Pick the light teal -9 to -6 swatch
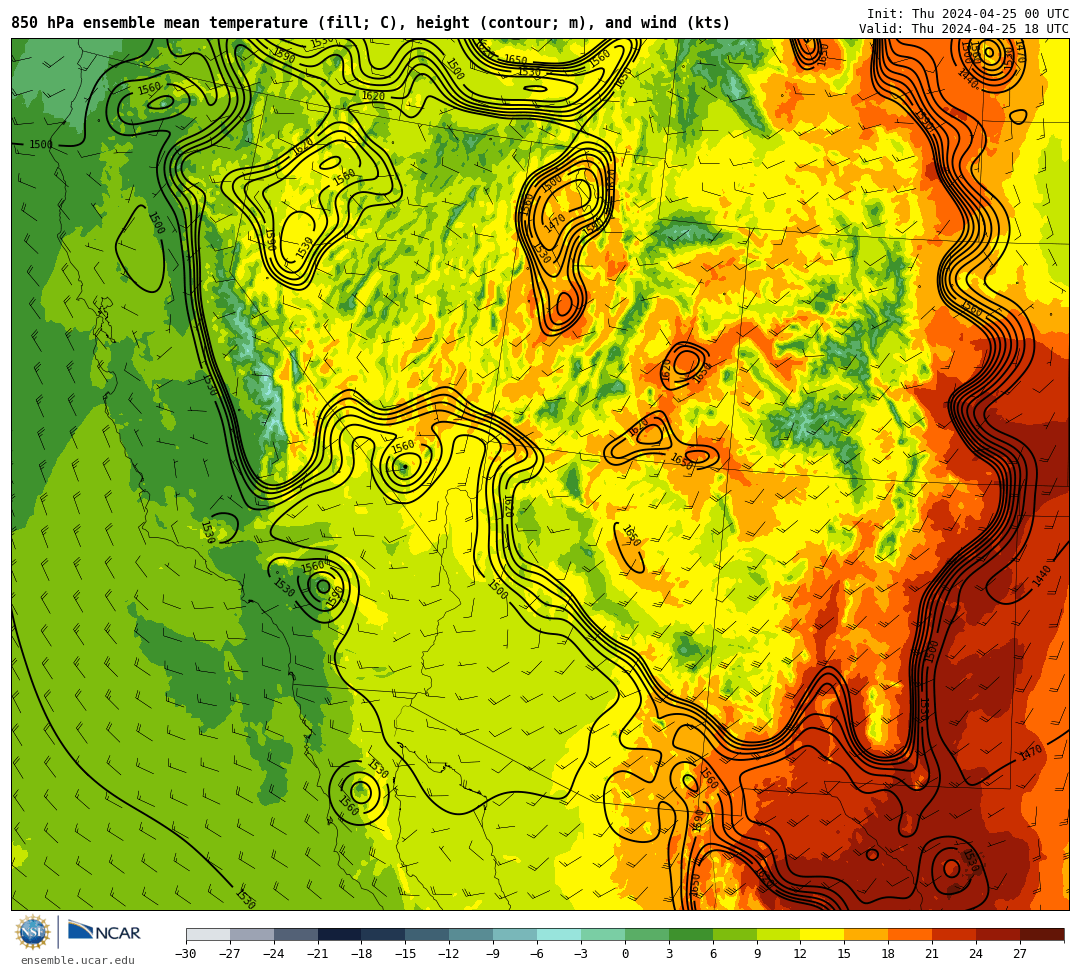The image size is (1080, 973). [x=515, y=934]
